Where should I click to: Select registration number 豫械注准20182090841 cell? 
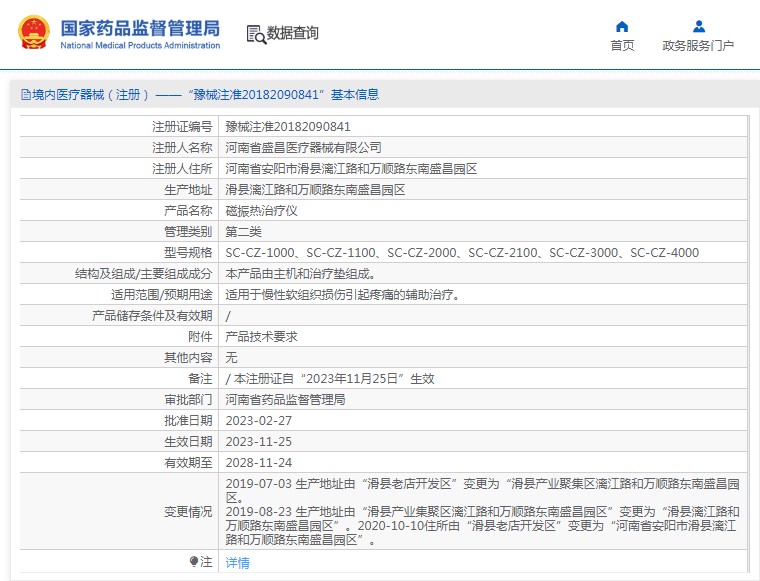coord(288,127)
